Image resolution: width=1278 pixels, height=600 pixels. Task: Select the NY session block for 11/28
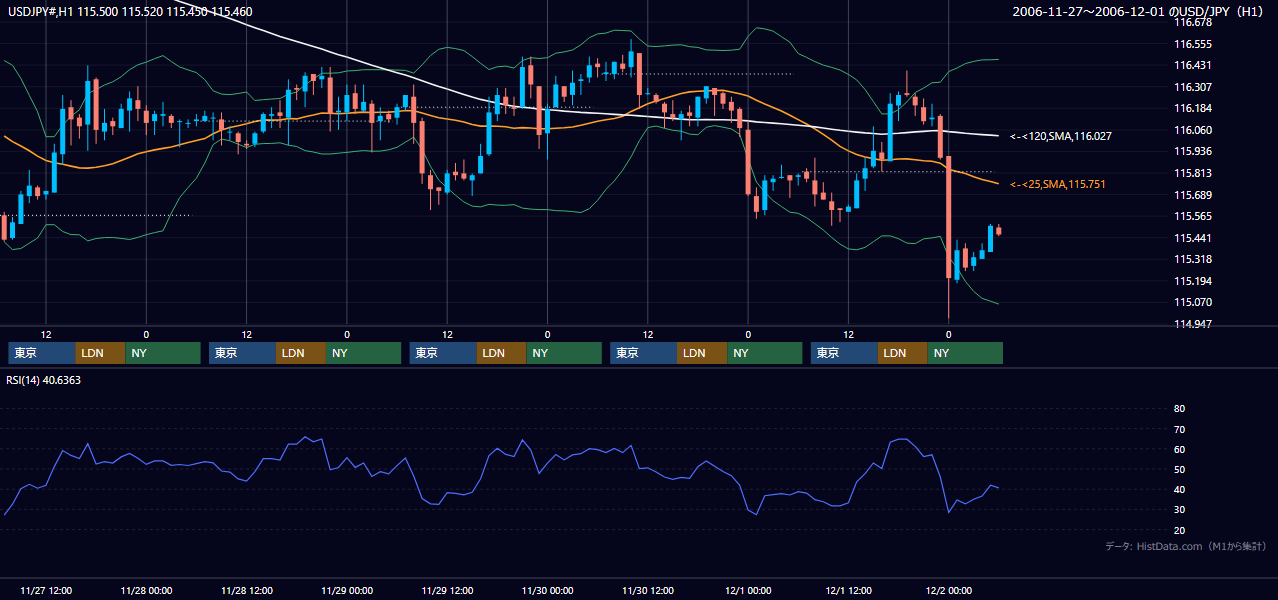[x=364, y=353]
